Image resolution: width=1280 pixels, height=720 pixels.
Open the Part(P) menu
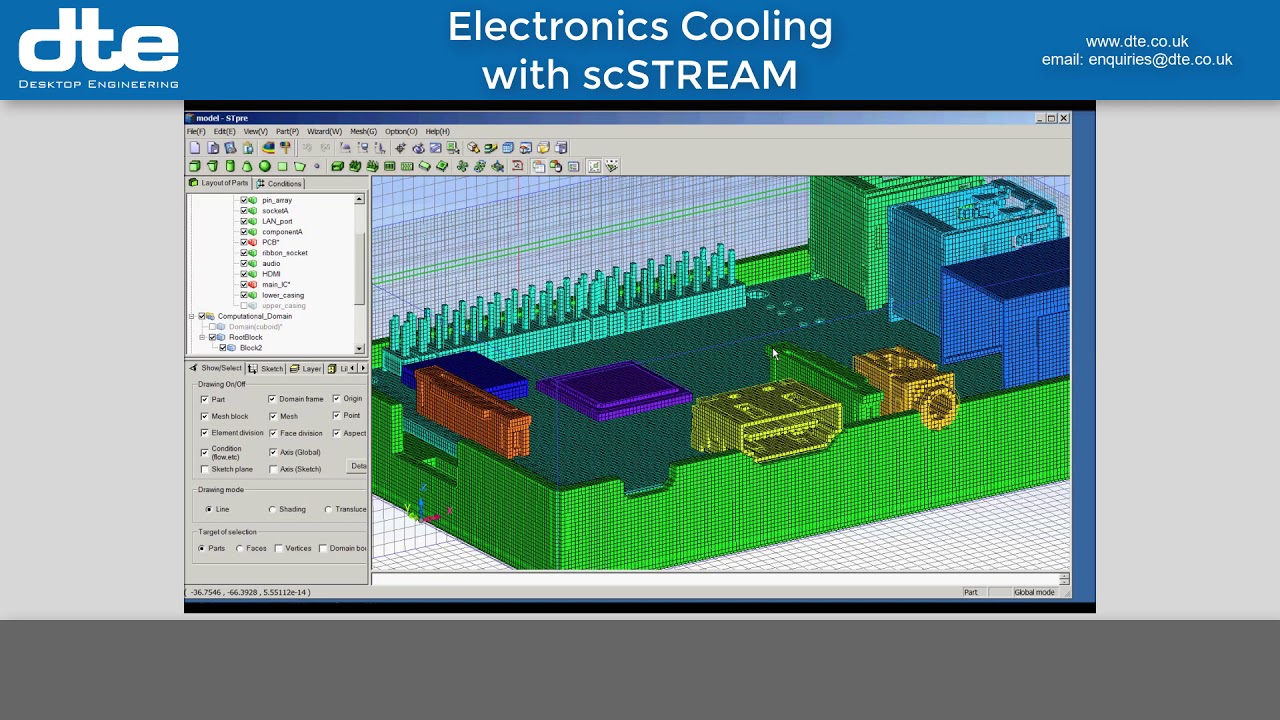tap(287, 132)
